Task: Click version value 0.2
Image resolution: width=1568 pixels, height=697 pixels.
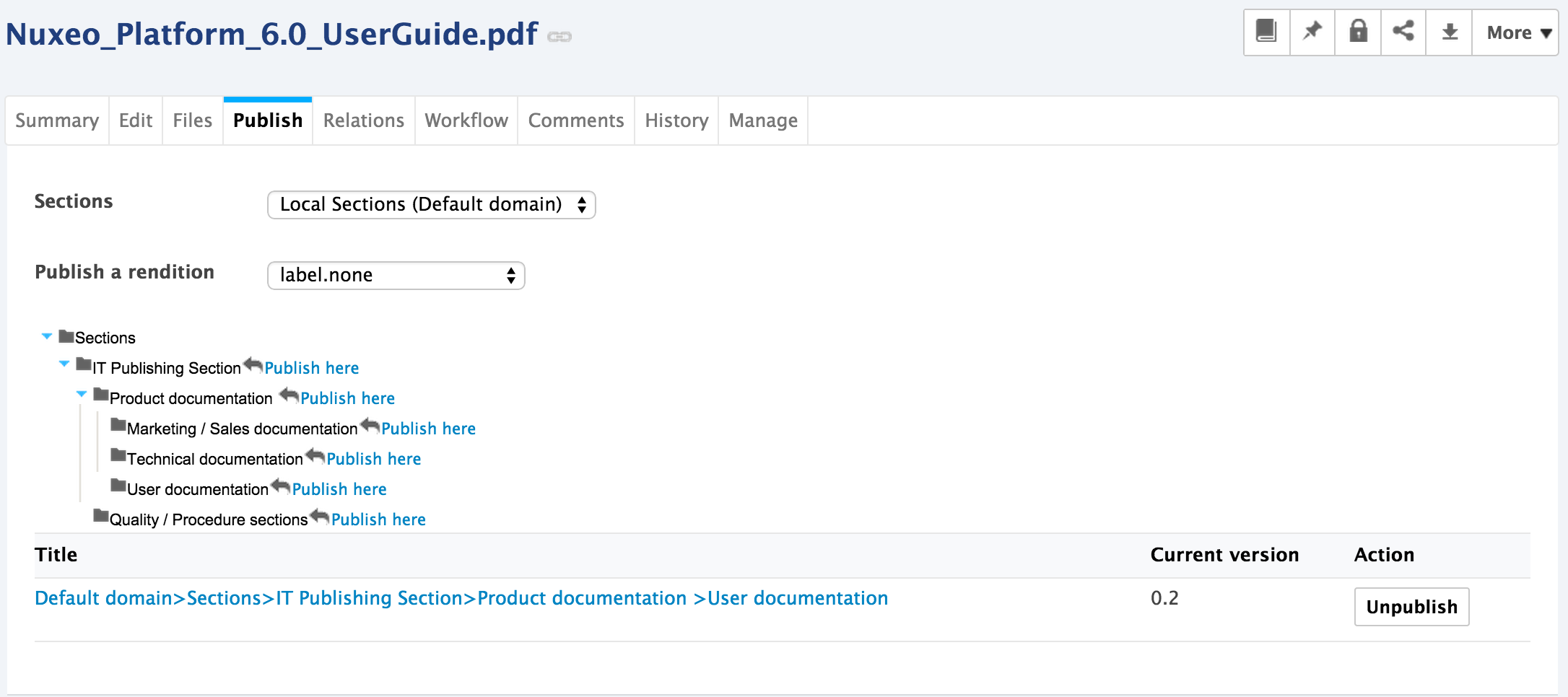Action: (x=1164, y=598)
